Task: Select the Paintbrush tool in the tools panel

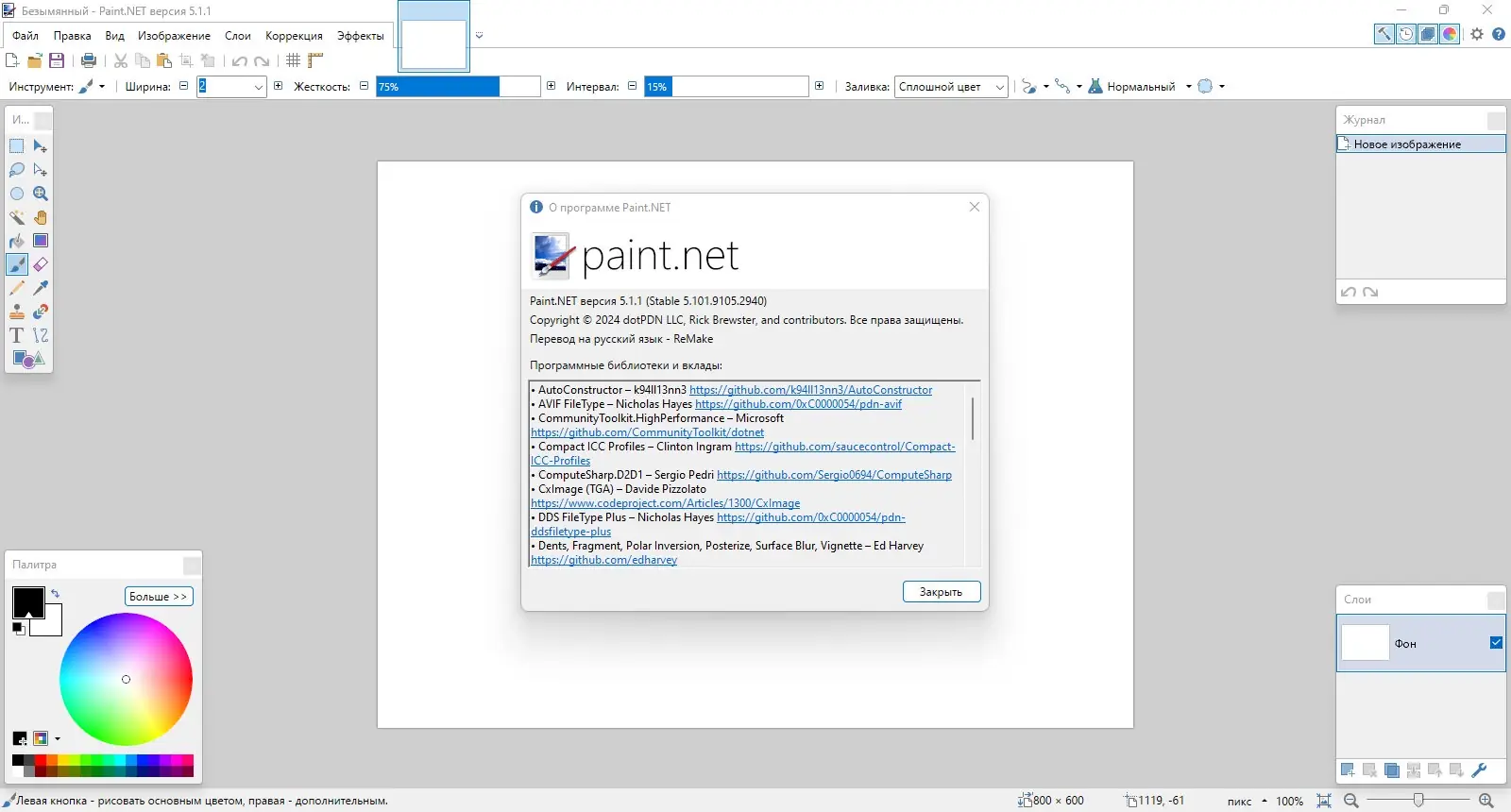Action: click(17, 264)
